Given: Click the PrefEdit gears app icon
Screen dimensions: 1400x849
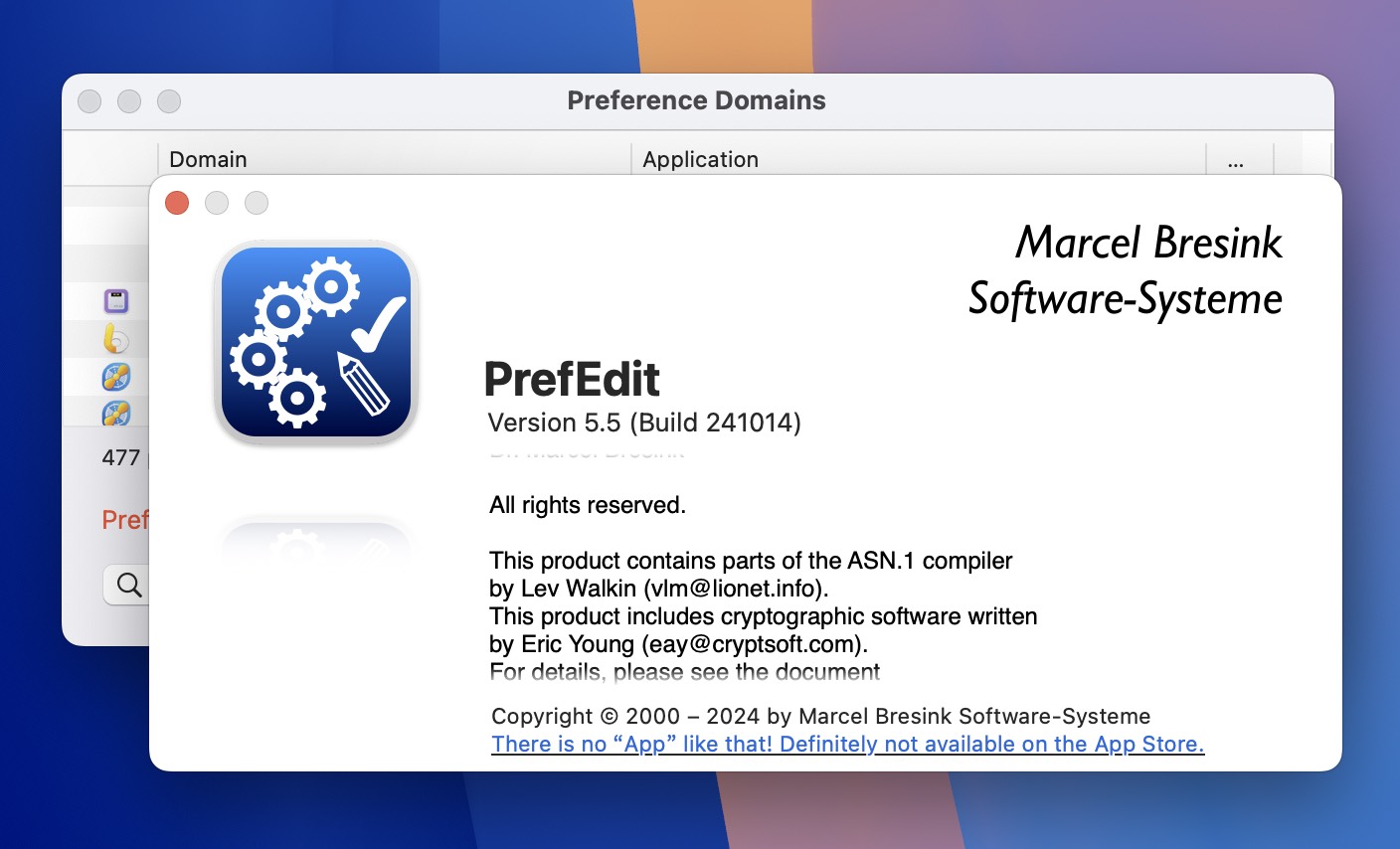Looking at the screenshot, I should 316,342.
